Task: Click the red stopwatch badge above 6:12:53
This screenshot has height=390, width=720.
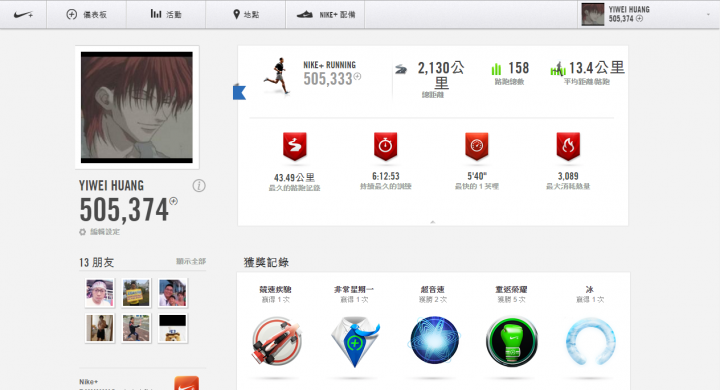Action: [385, 146]
